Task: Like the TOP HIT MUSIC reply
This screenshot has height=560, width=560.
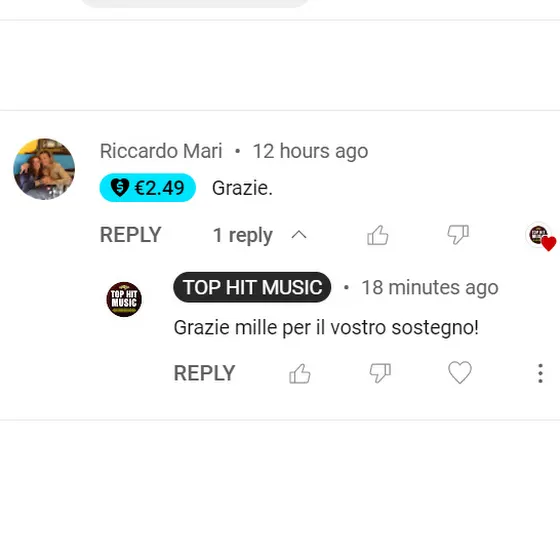Action: pyautogui.click(x=300, y=374)
